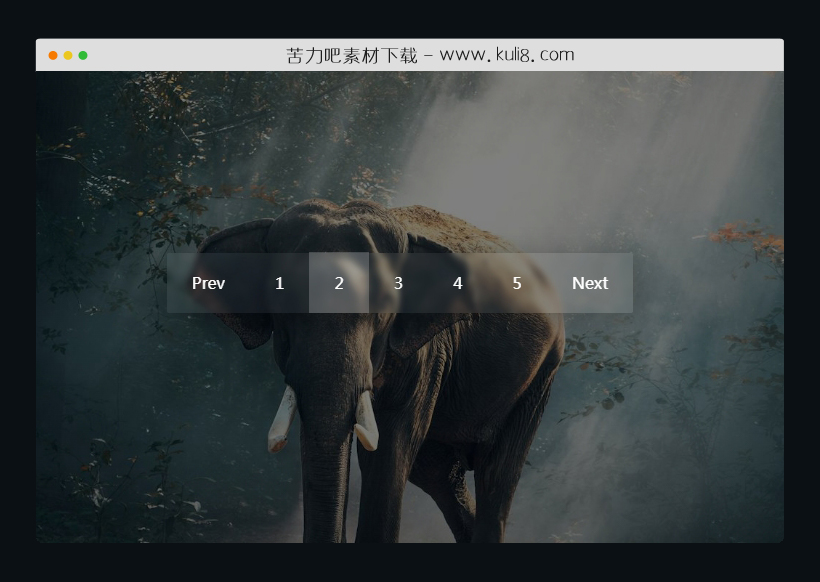Click the orange dot in title bar
The height and width of the screenshot is (582, 820).
[x=53, y=55]
